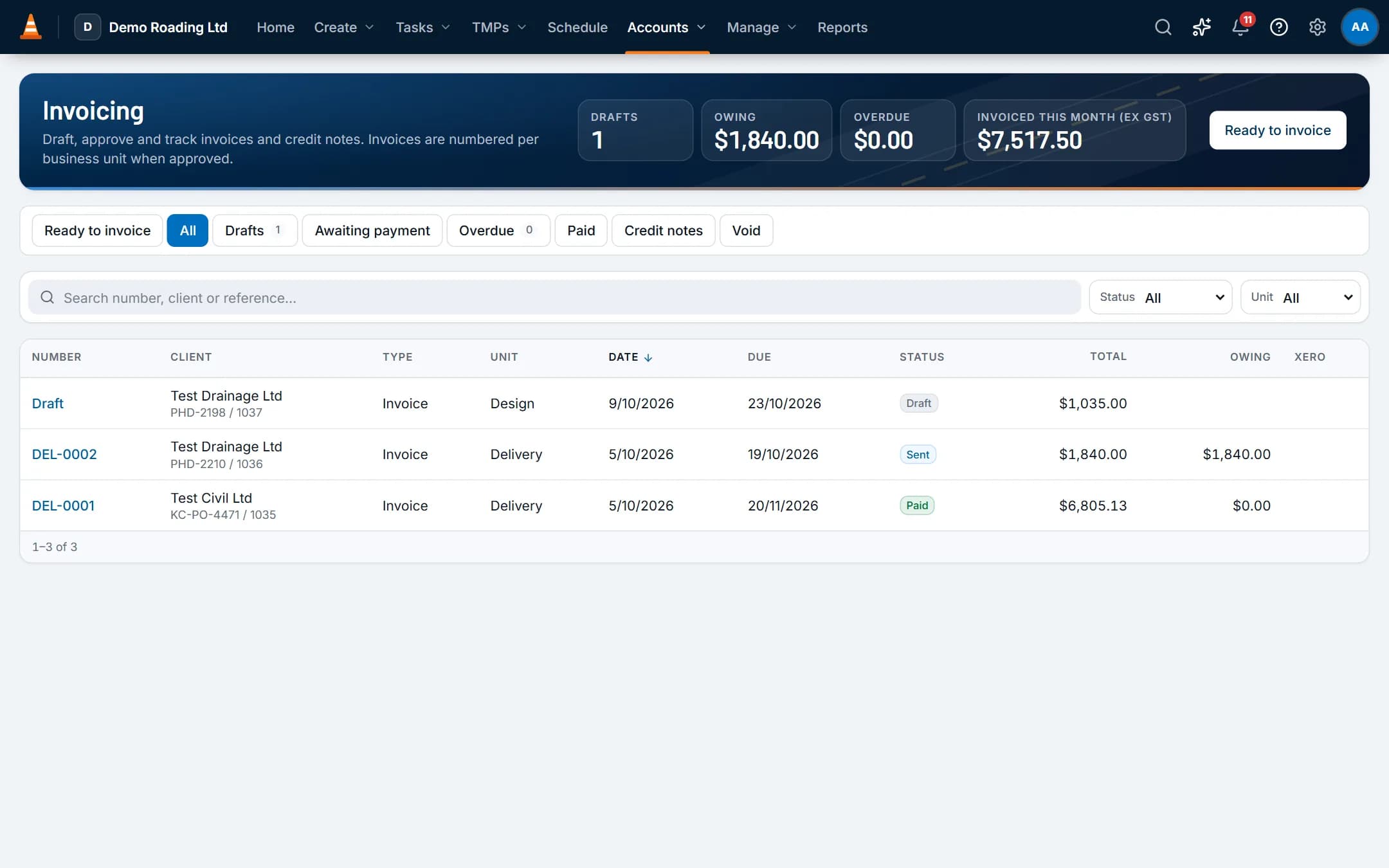Image resolution: width=1389 pixels, height=868 pixels.
Task: Open the search magnifier icon in top bar
Action: pyautogui.click(x=1163, y=27)
